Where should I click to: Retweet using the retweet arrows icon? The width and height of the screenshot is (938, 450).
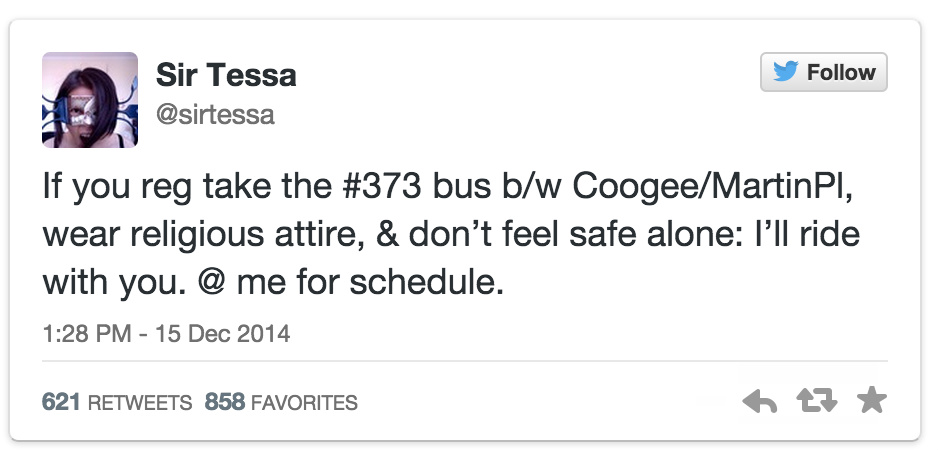click(817, 402)
